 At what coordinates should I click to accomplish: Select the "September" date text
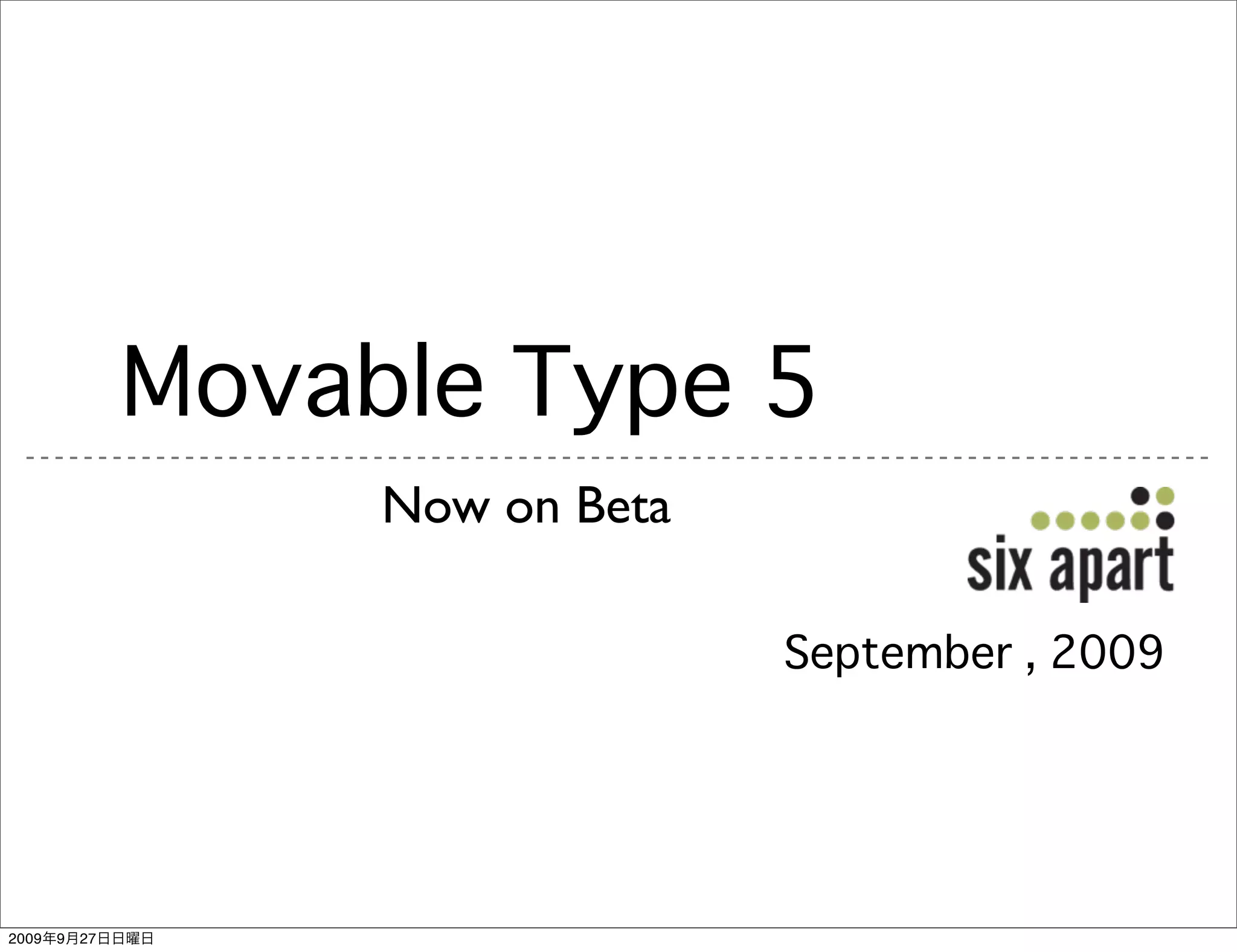click(x=898, y=653)
